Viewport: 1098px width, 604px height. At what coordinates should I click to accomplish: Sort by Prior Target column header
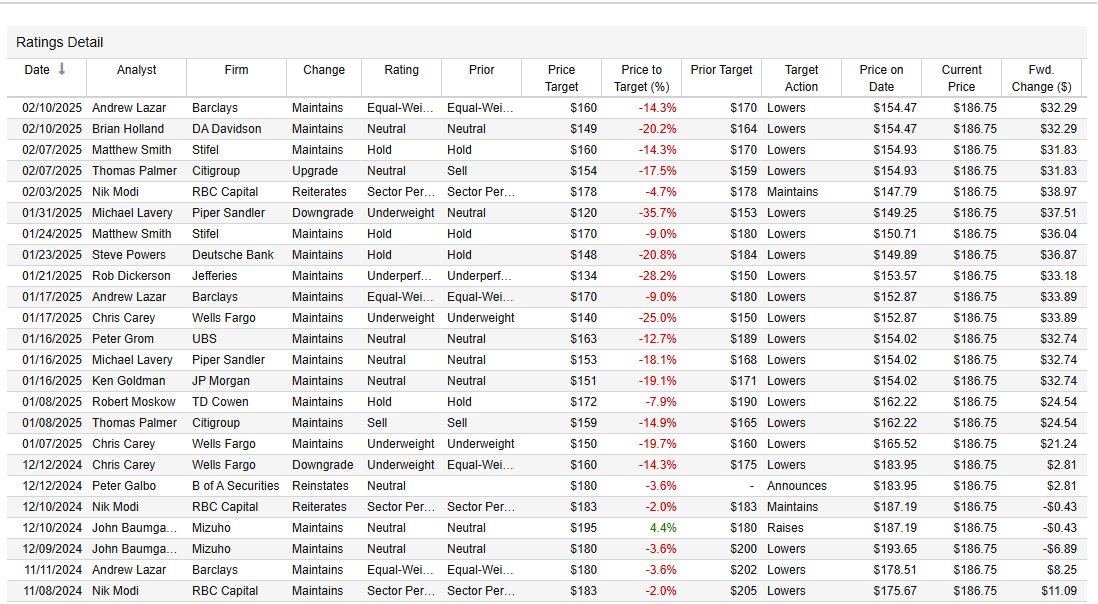point(721,70)
